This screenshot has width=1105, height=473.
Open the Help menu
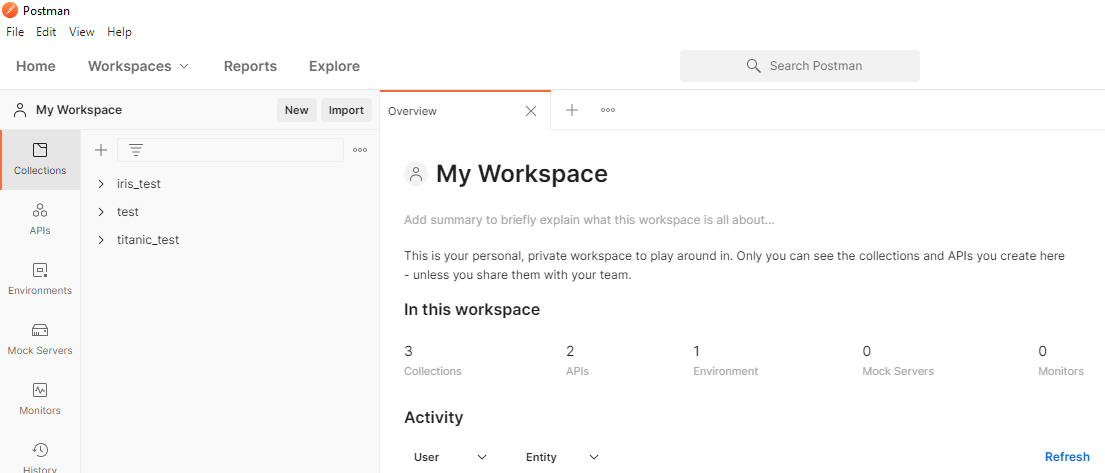coord(119,32)
